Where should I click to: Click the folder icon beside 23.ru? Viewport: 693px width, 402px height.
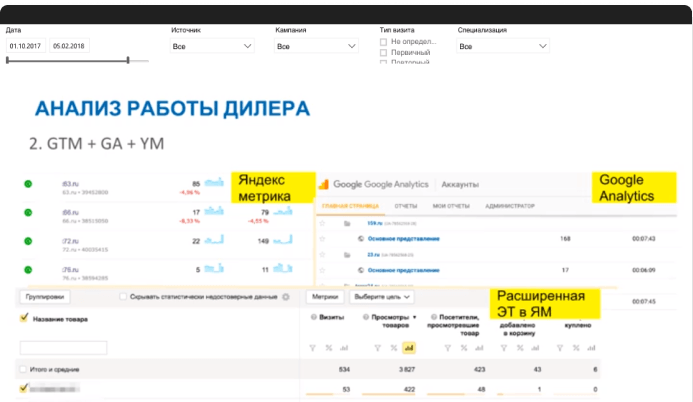[347, 255]
